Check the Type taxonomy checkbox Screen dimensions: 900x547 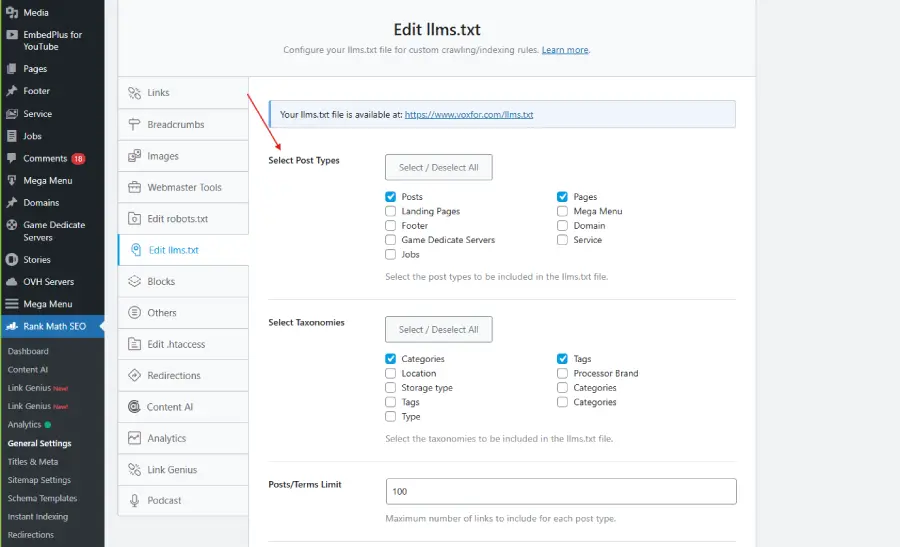click(391, 417)
